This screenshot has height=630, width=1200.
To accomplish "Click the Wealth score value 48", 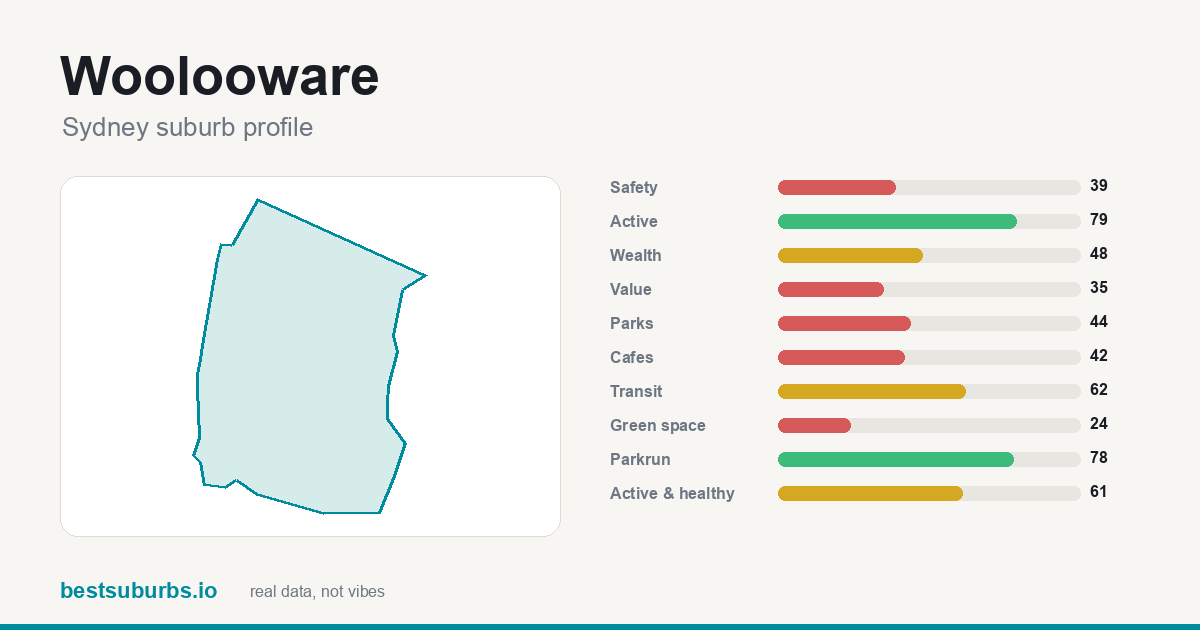I will click(1099, 254).
